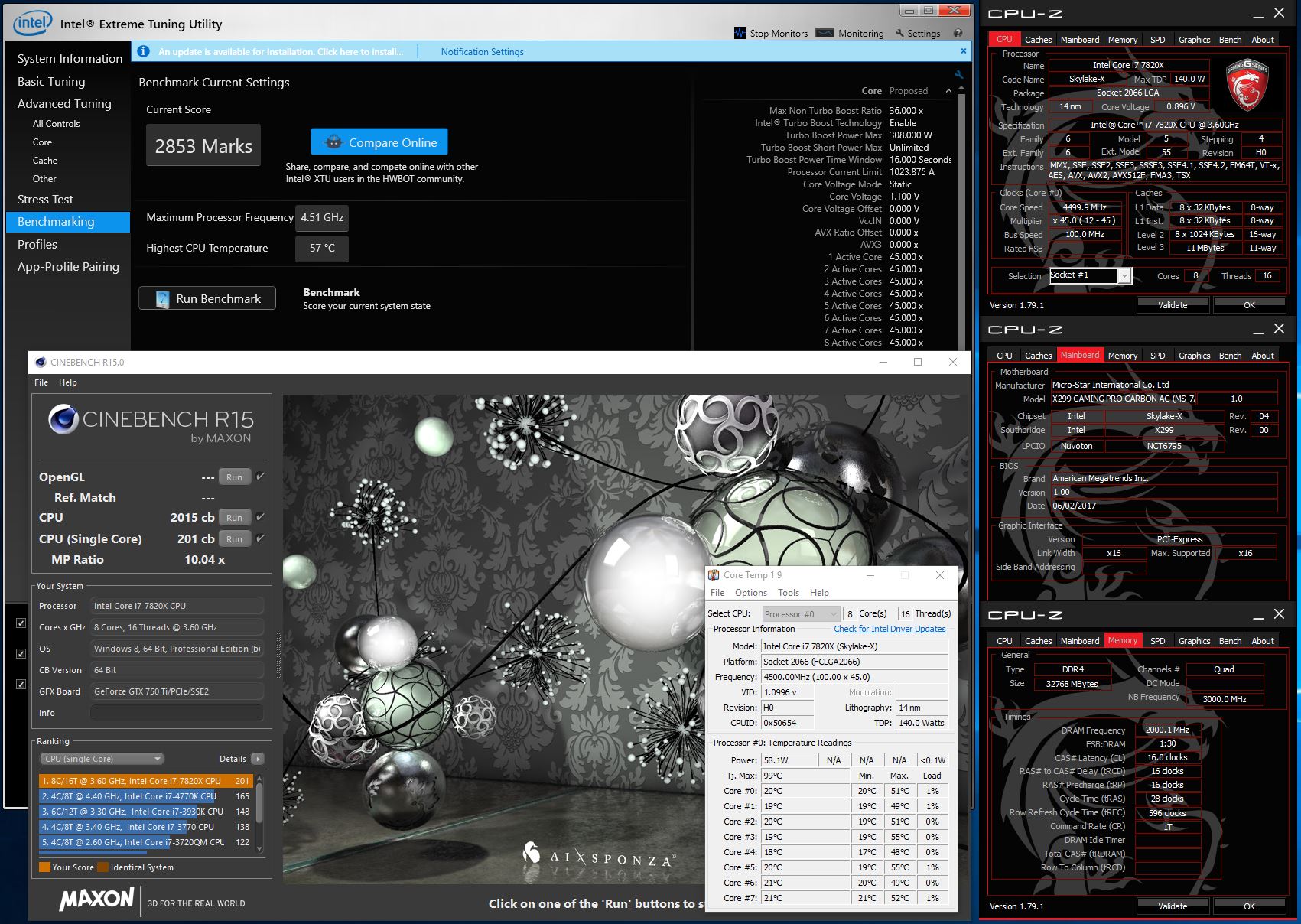Click update available install message

click(281, 51)
